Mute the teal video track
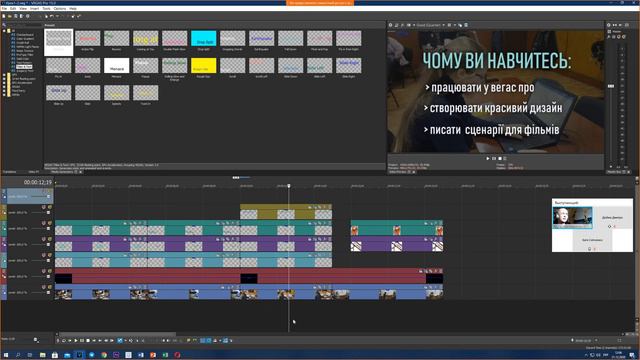Screen dimensions: 640x360 [x=44, y=224]
